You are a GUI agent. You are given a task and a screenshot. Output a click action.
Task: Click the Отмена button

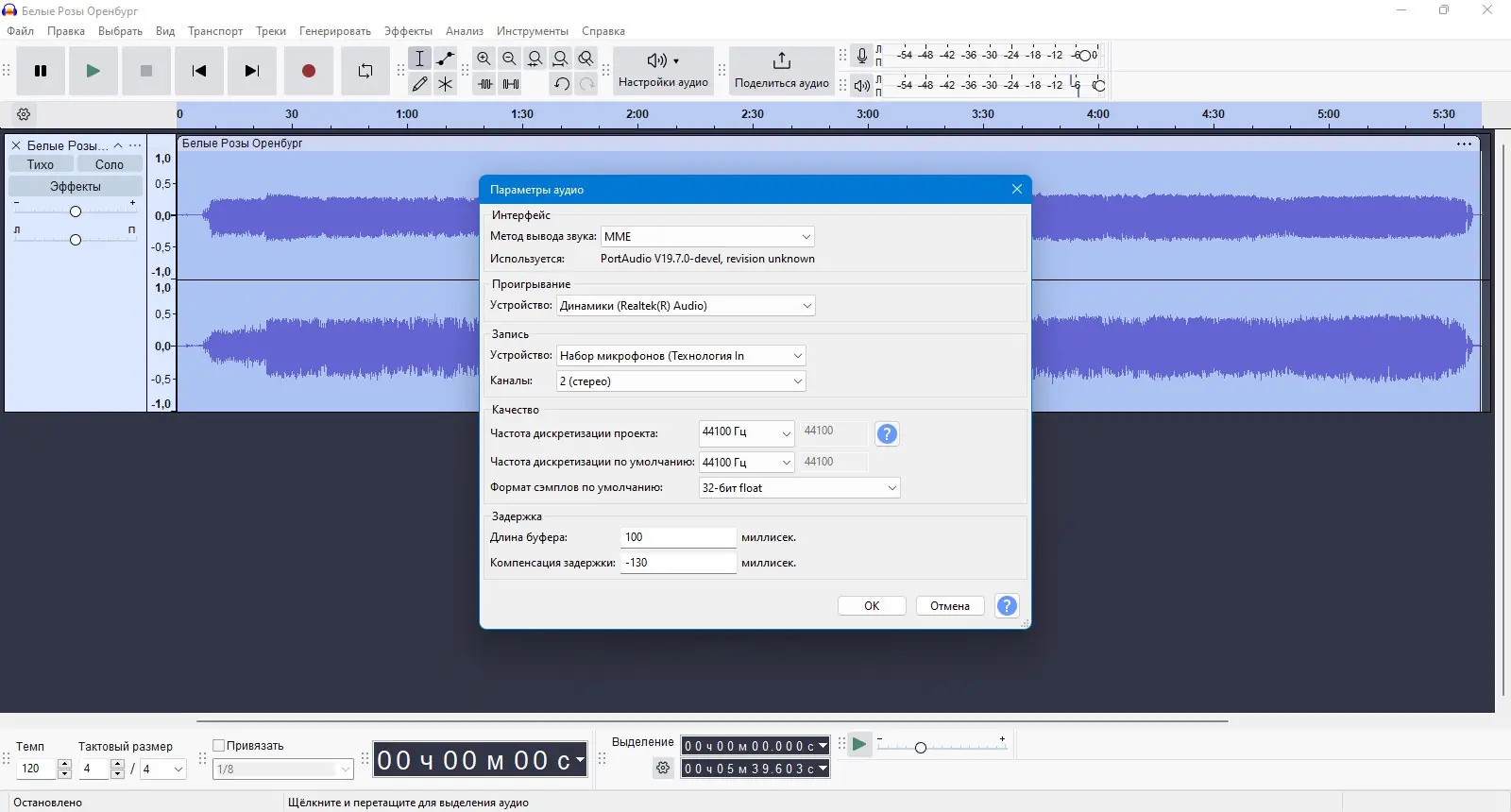(949, 606)
